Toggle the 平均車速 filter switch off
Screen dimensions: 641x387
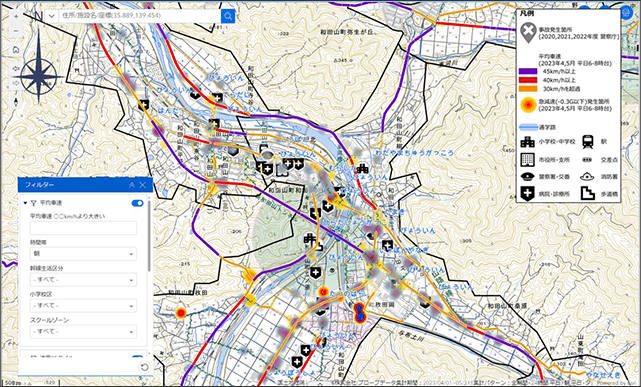137,203
